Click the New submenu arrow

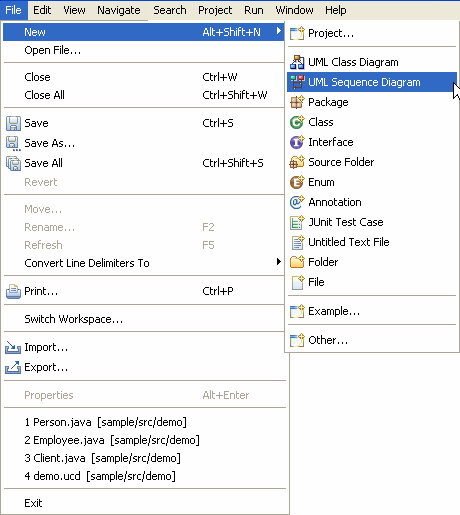click(279, 31)
